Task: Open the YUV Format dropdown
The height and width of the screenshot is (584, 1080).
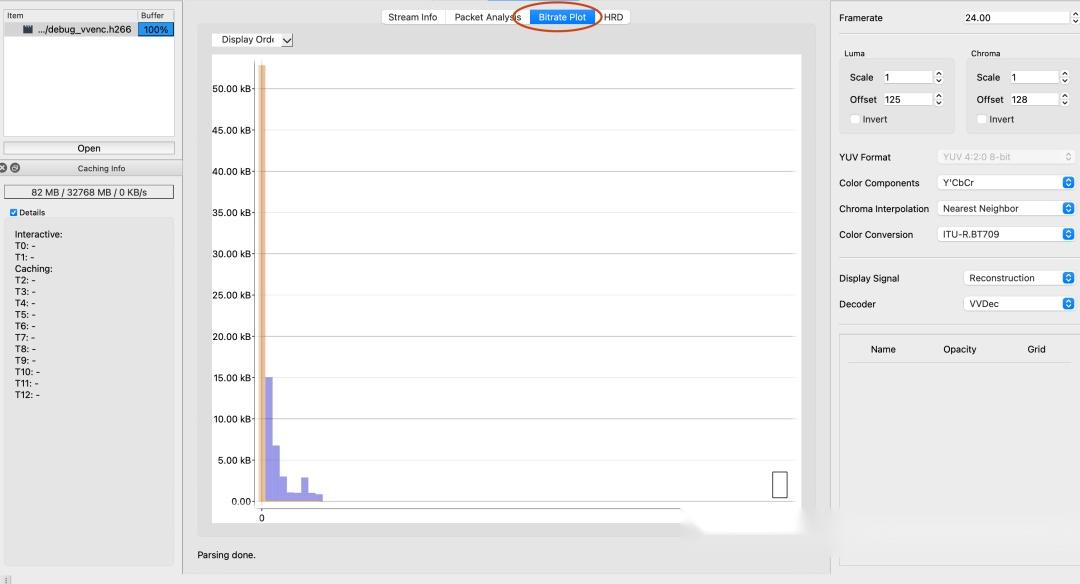Action: pyautogui.click(x=1006, y=157)
